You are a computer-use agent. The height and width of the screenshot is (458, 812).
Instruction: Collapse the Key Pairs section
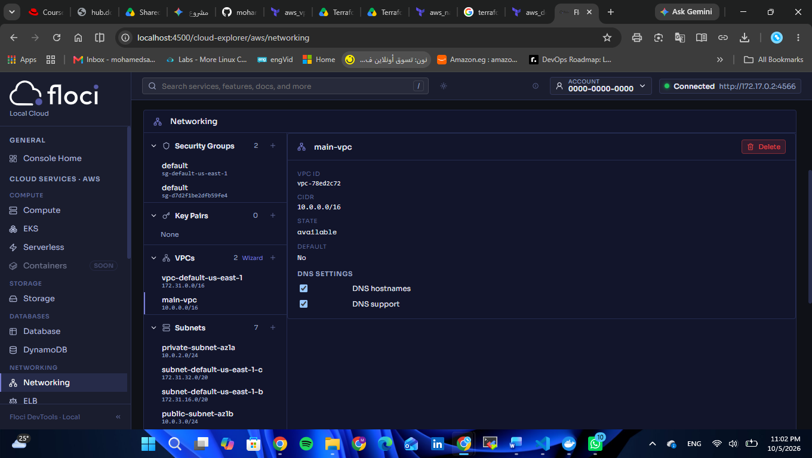pyautogui.click(x=153, y=216)
